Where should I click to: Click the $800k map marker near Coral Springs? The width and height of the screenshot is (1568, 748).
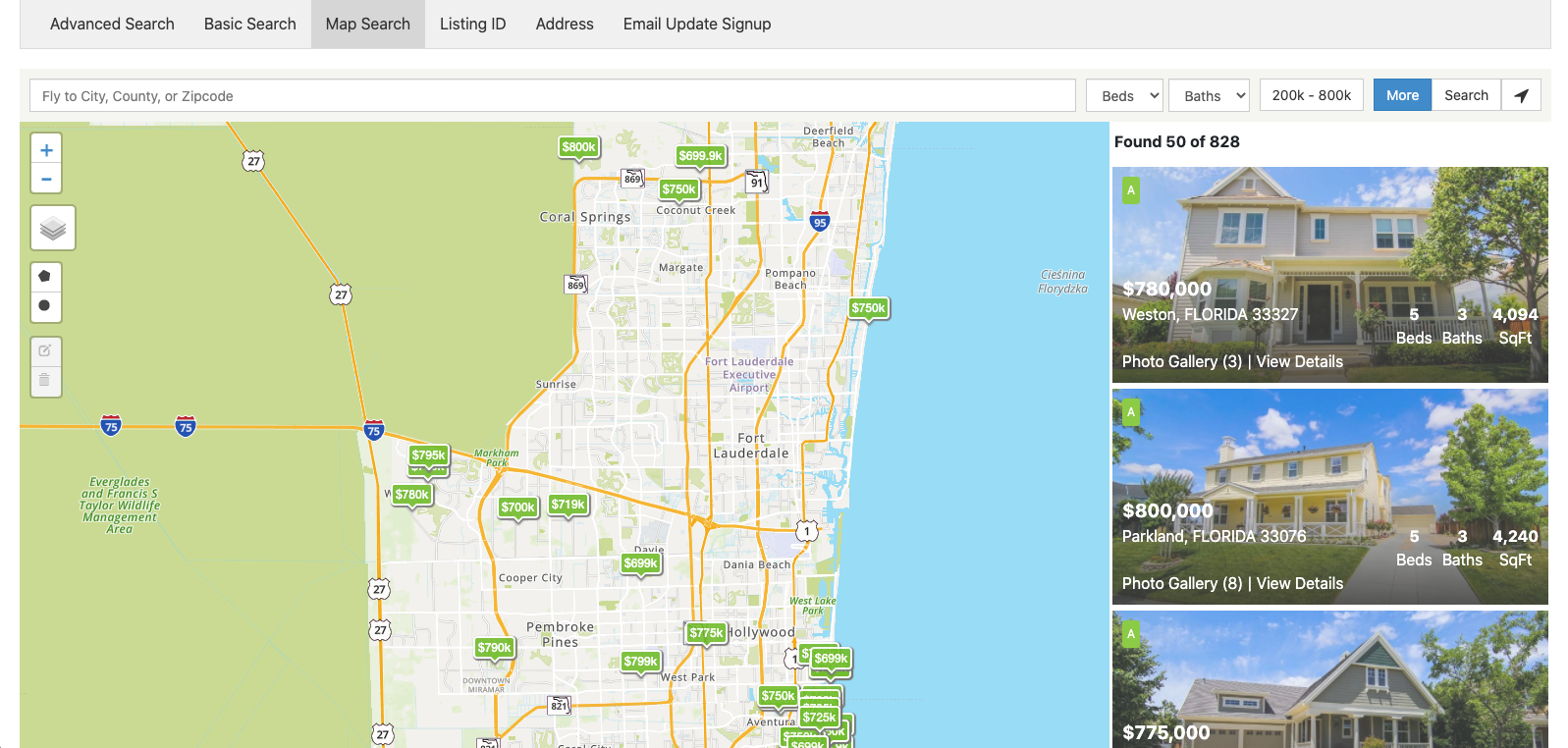[578, 148]
